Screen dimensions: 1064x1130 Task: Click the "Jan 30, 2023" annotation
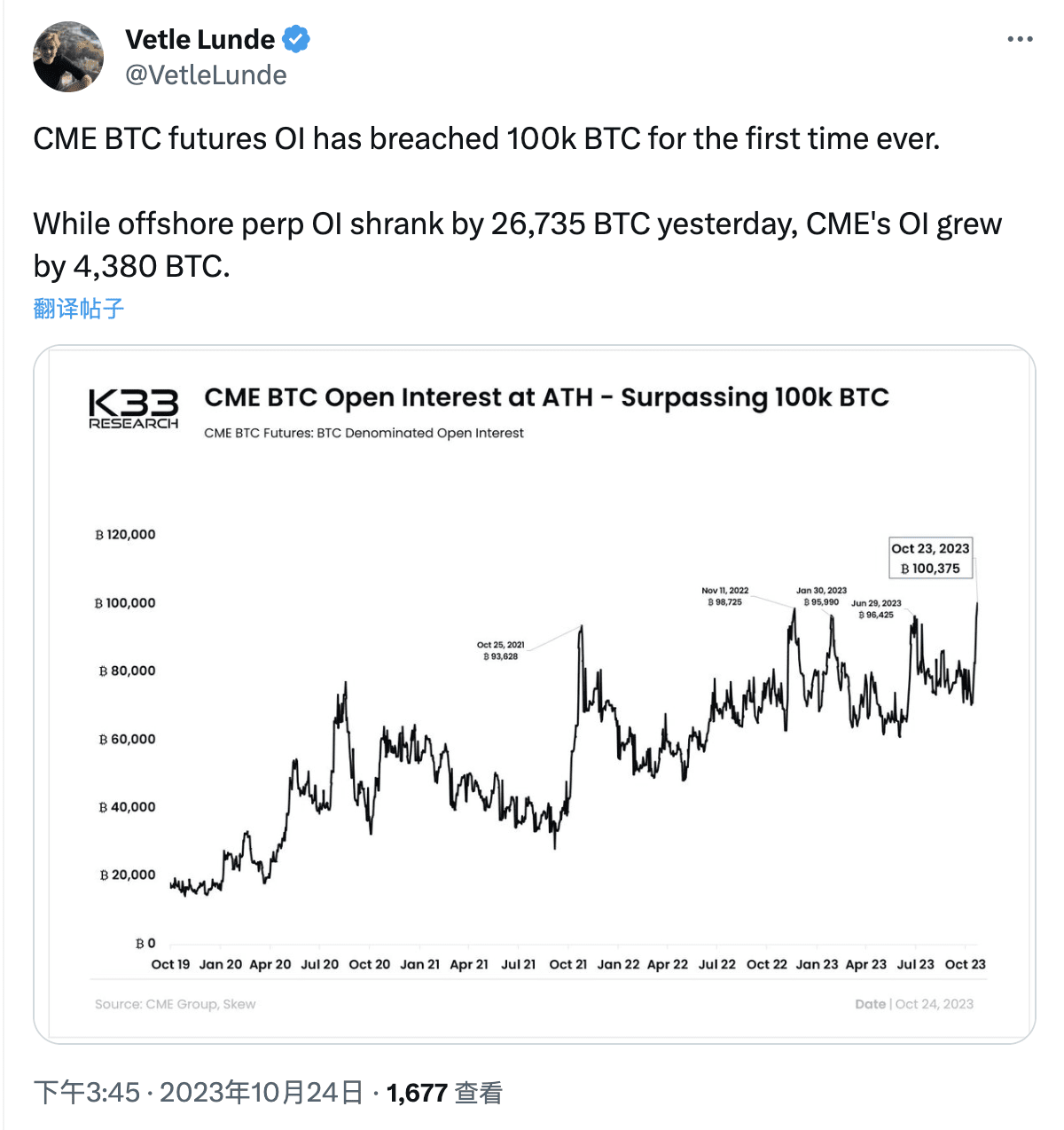[x=822, y=594]
